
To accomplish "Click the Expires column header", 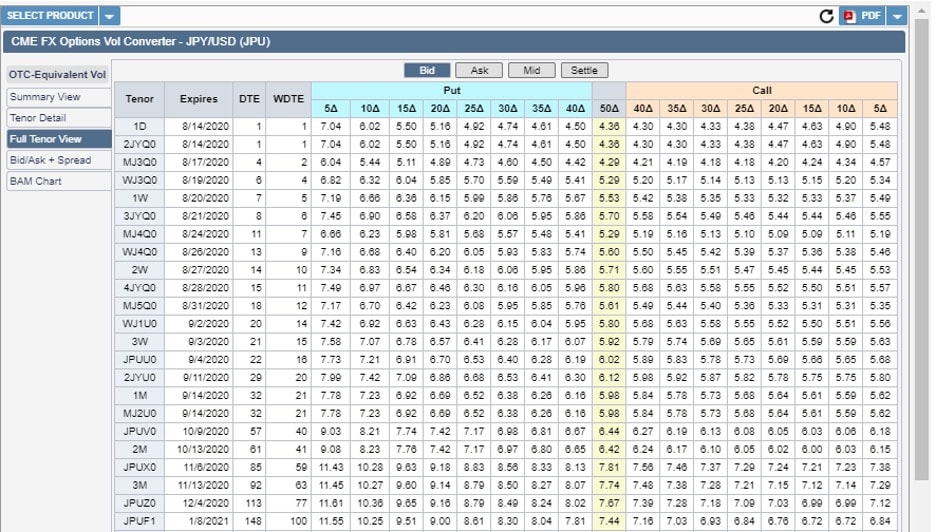I will (x=198, y=99).
